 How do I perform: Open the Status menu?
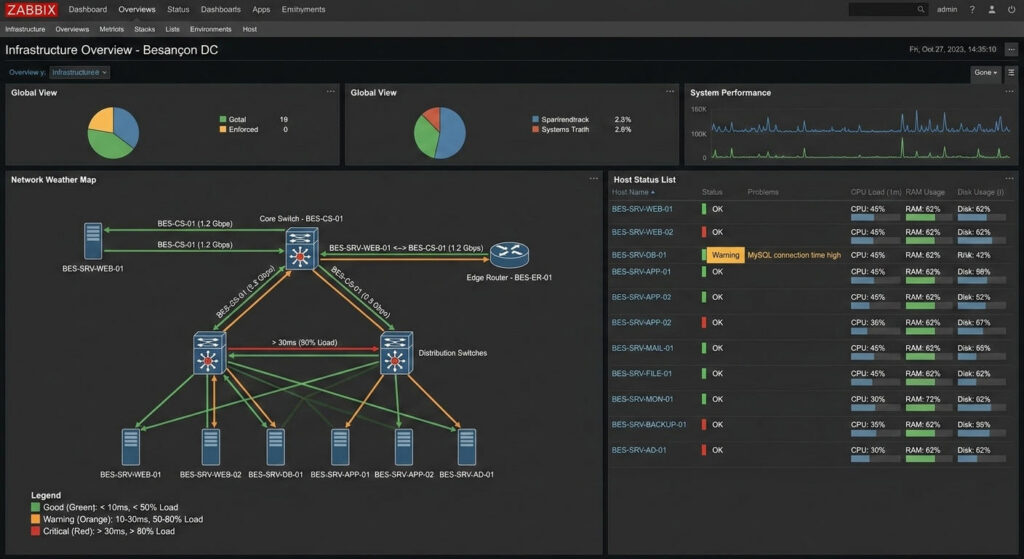click(178, 10)
